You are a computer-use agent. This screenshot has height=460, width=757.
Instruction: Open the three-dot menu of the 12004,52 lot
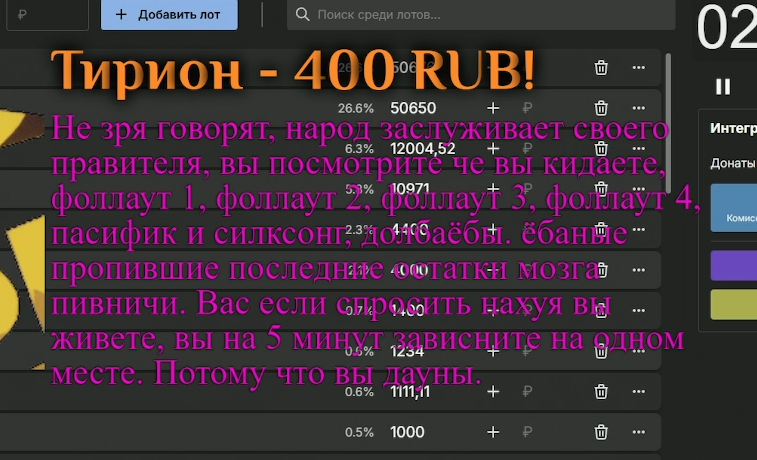(639, 149)
